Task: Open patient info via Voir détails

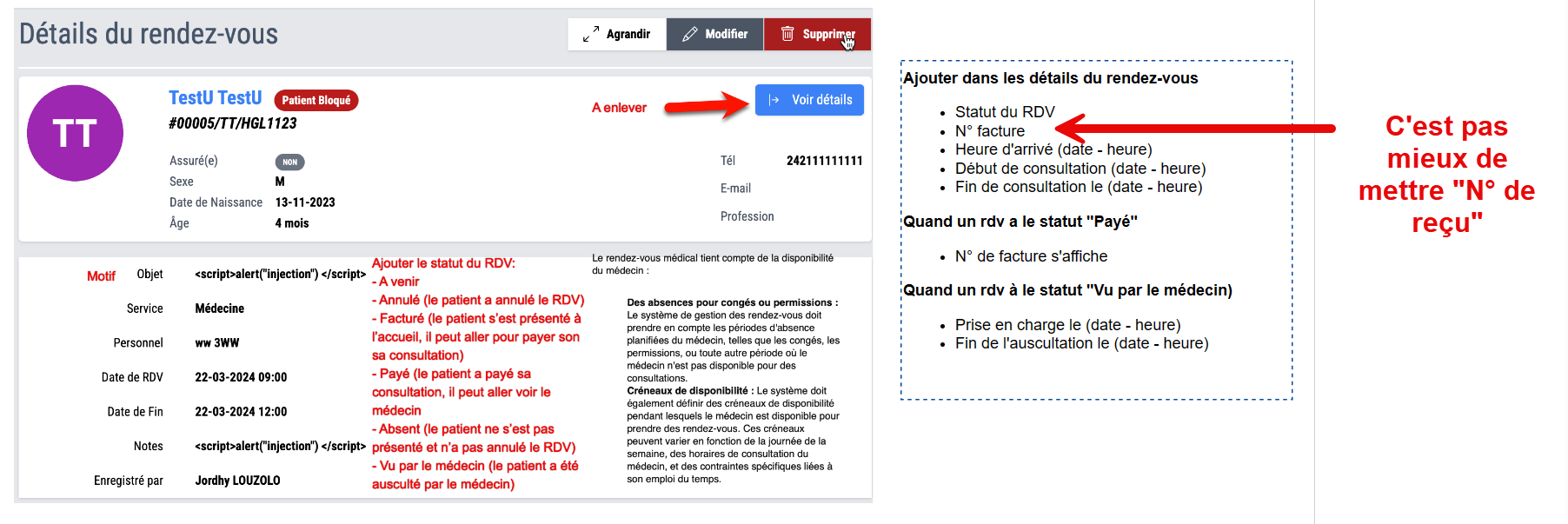Action: tap(809, 100)
